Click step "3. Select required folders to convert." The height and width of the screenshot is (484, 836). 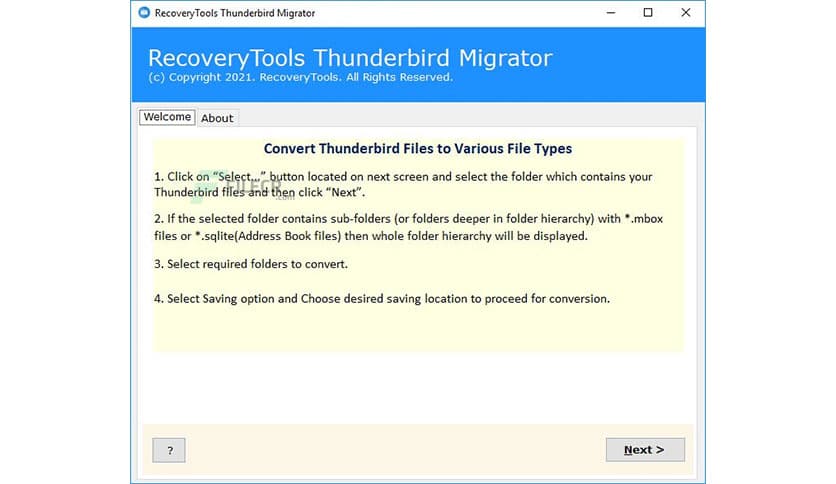(x=251, y=264)
